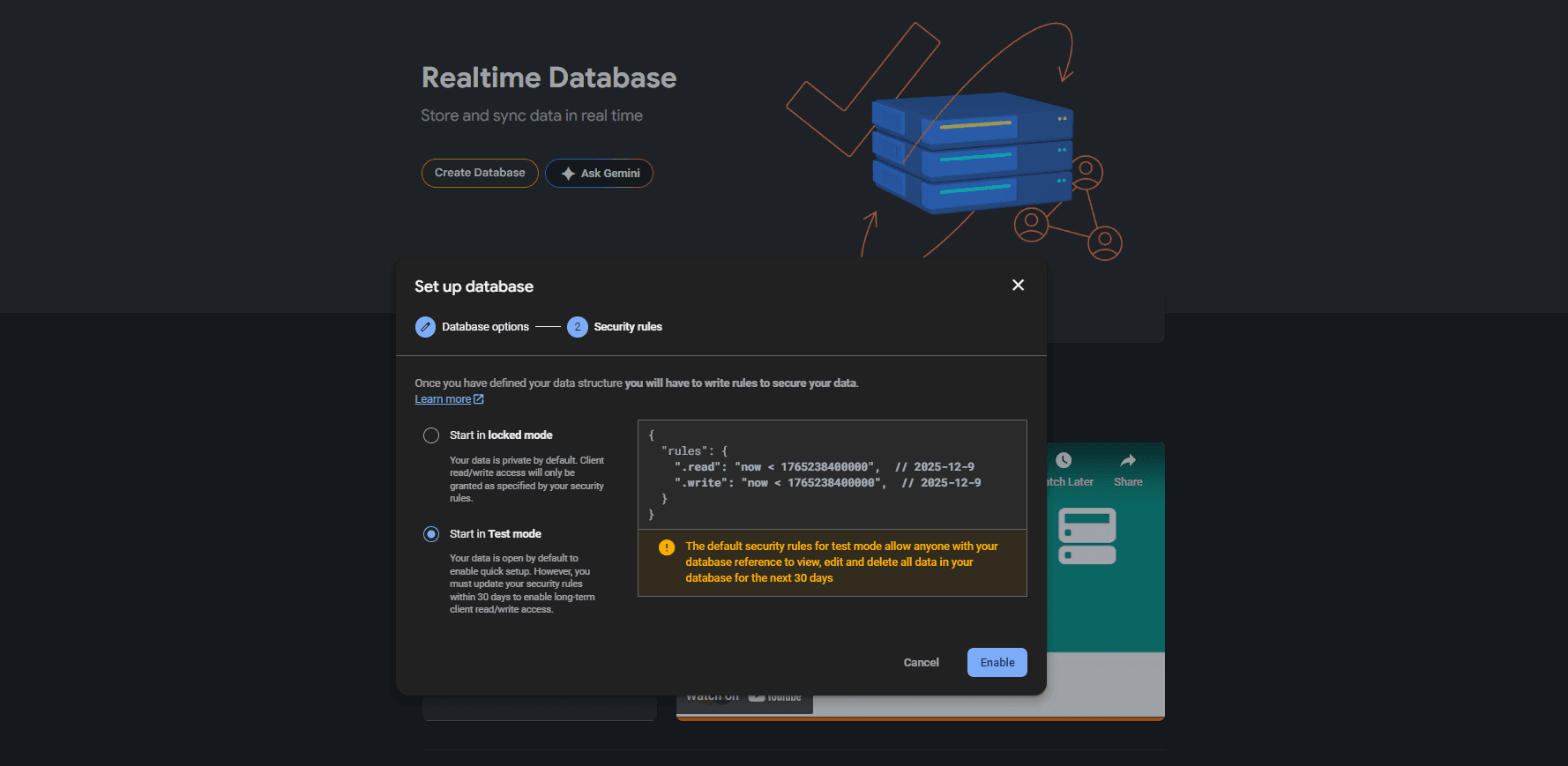Click the Share arrow icon on video
The height and width of the screenshot is (766, 1568).
click(1128, 460)
